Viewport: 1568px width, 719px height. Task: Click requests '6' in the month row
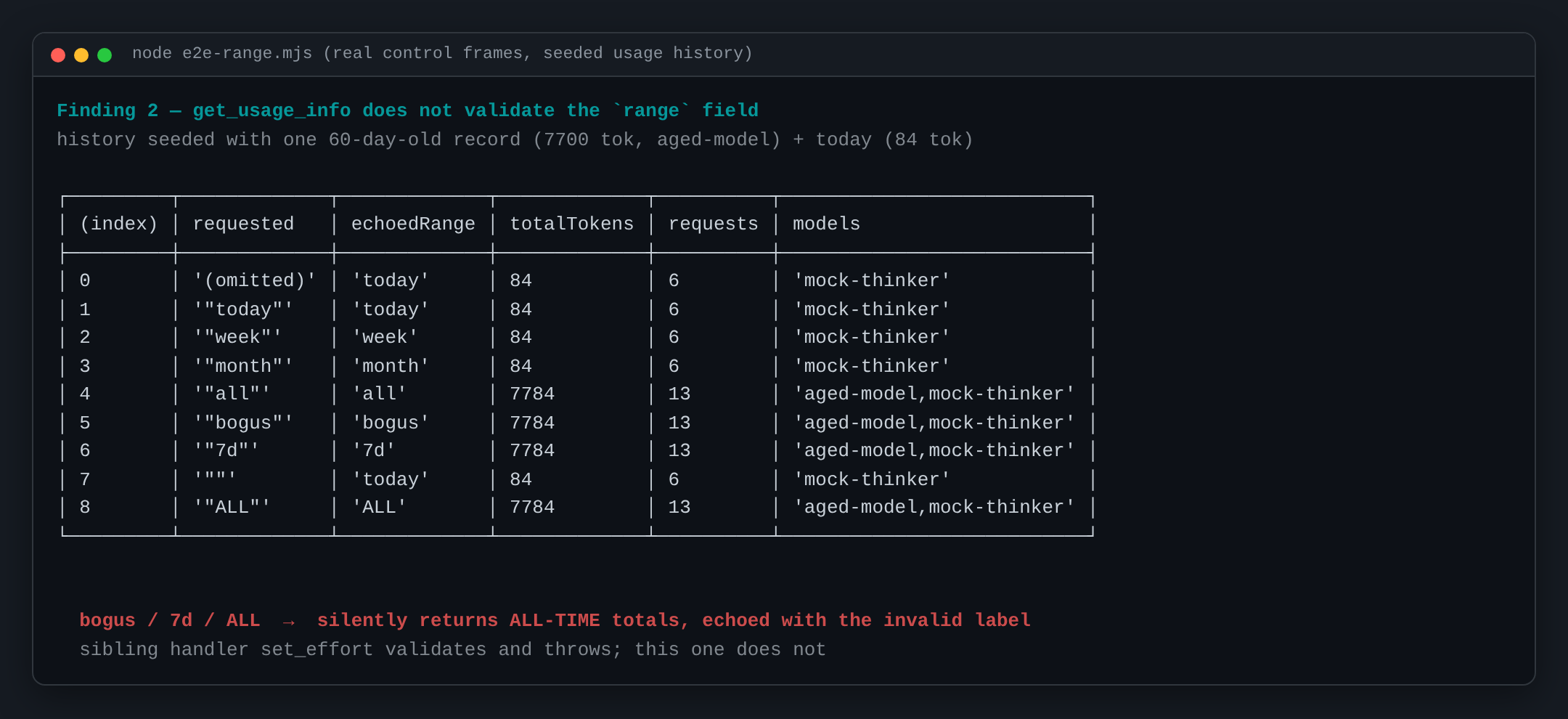coord(674,366)
